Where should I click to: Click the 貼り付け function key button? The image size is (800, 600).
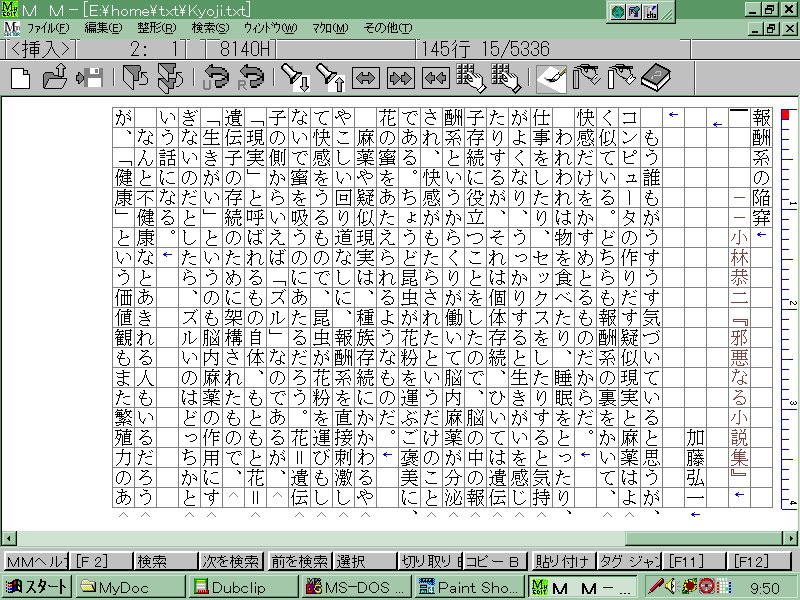click(563, 561)
